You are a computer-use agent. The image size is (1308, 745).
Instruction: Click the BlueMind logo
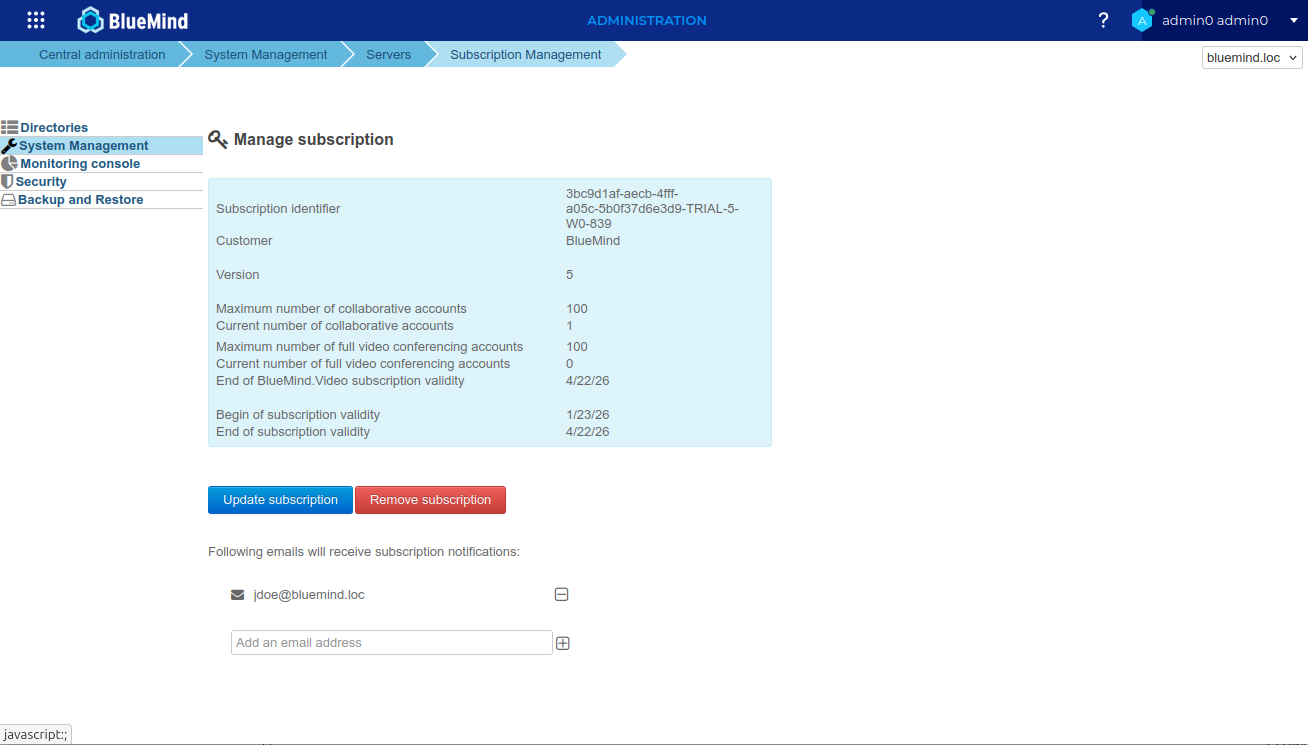click(x=133, y=20)
